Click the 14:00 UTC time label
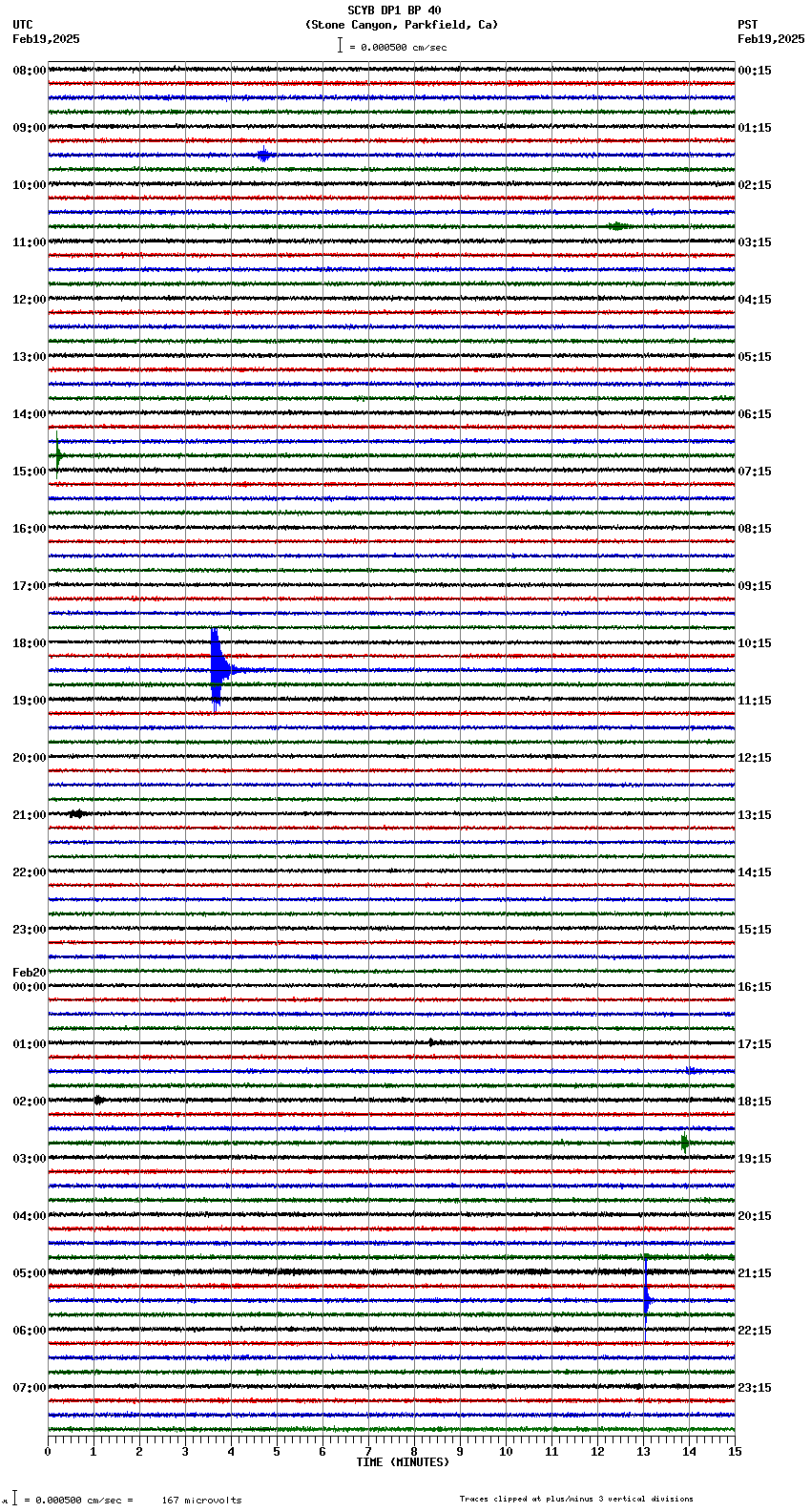Image resolution: width=811 pixels, height=1512 pixels. 30,414
